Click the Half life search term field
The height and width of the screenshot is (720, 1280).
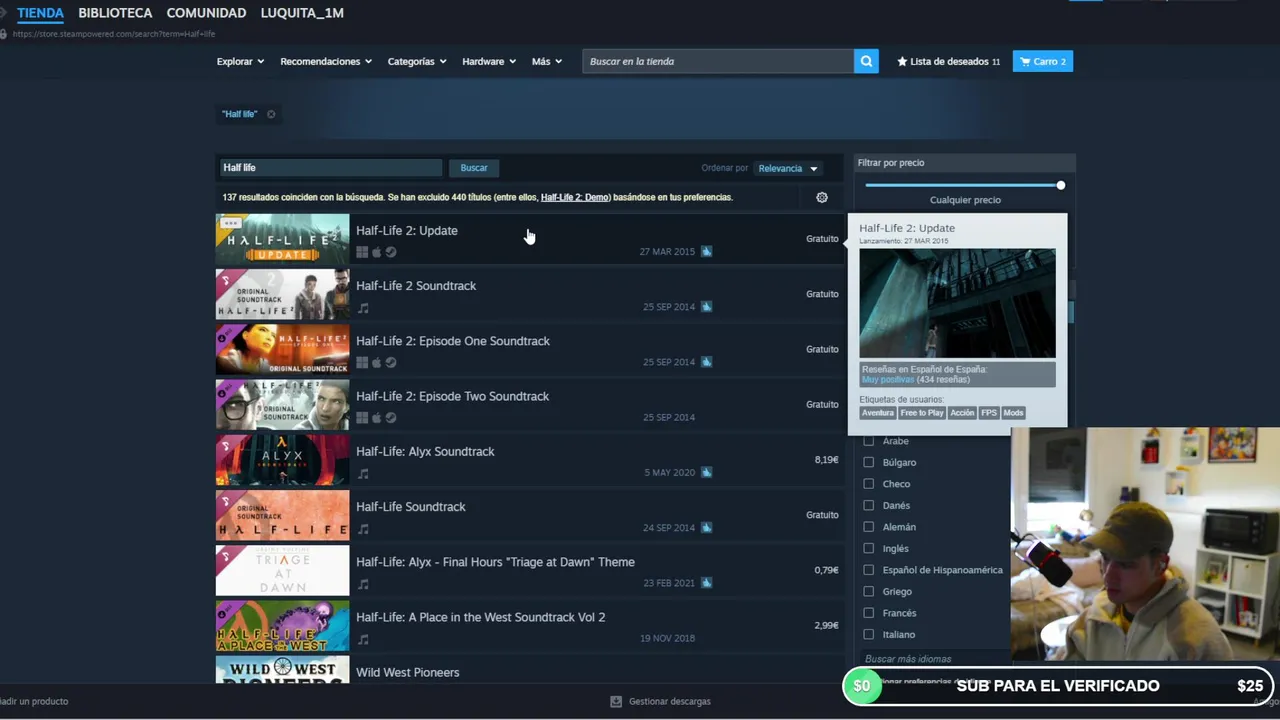[329, 168]
